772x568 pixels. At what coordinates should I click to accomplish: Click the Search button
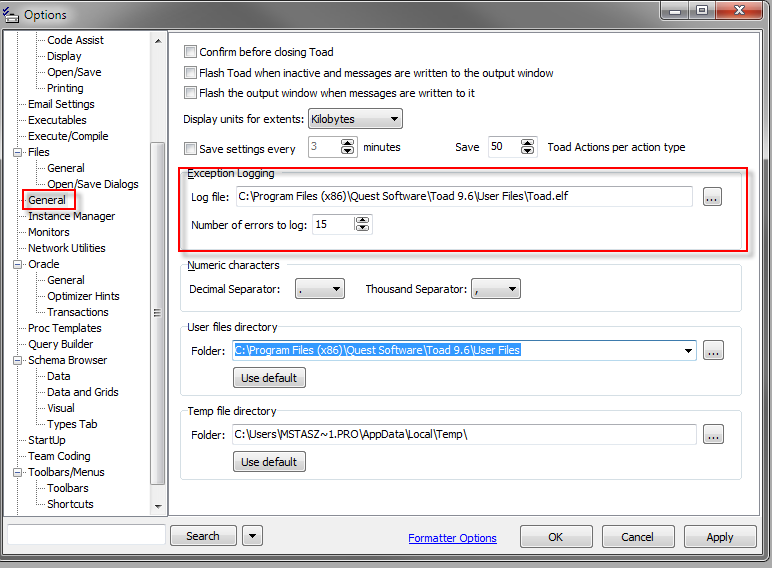coord(203,536)
